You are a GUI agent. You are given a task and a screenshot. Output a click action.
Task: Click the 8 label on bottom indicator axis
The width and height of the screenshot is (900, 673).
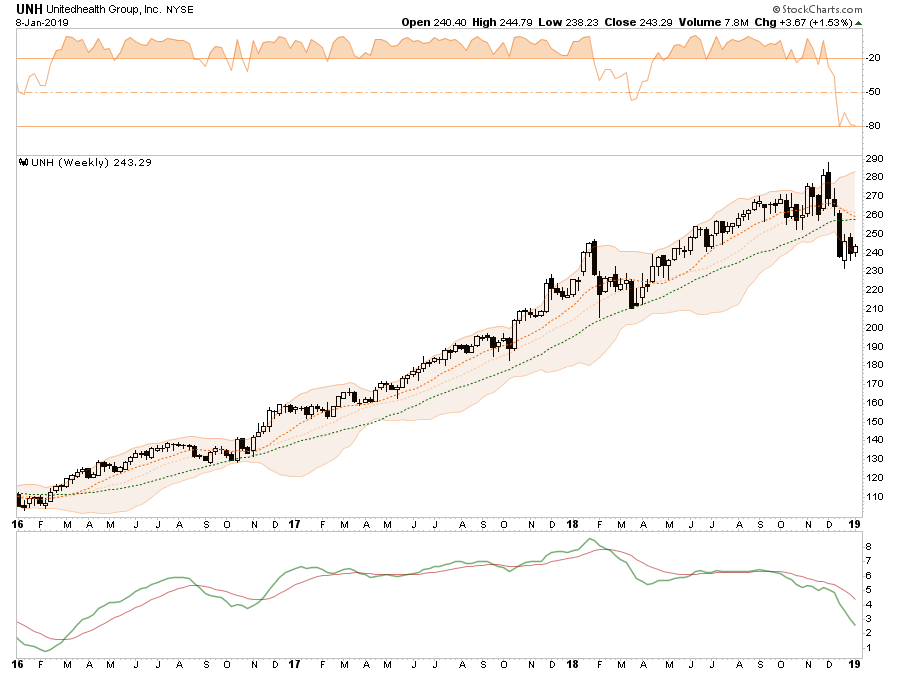[x=869, y=547]
